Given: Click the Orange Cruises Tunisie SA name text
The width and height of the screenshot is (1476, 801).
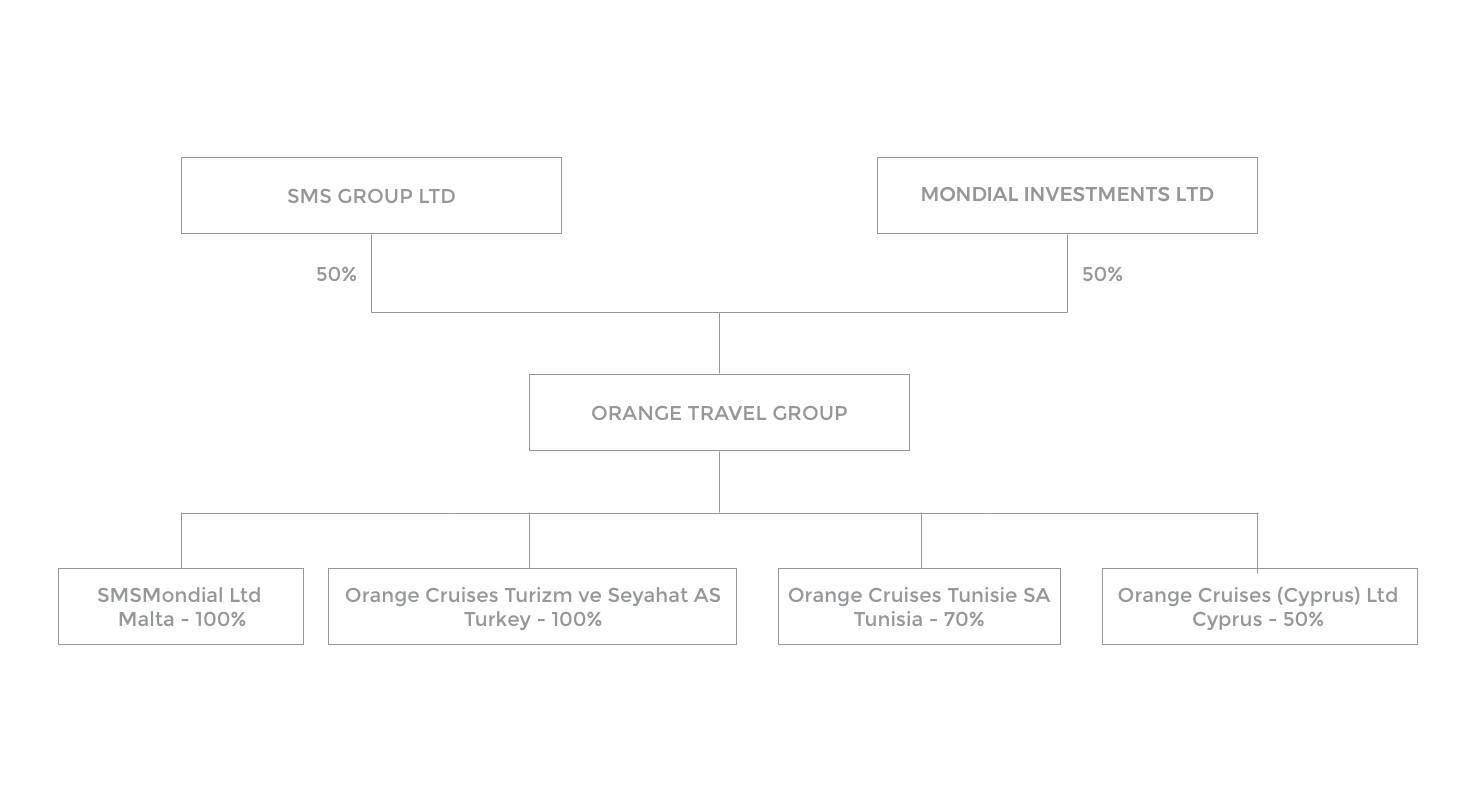Looking at the screenshot, I should click(919, 595).
